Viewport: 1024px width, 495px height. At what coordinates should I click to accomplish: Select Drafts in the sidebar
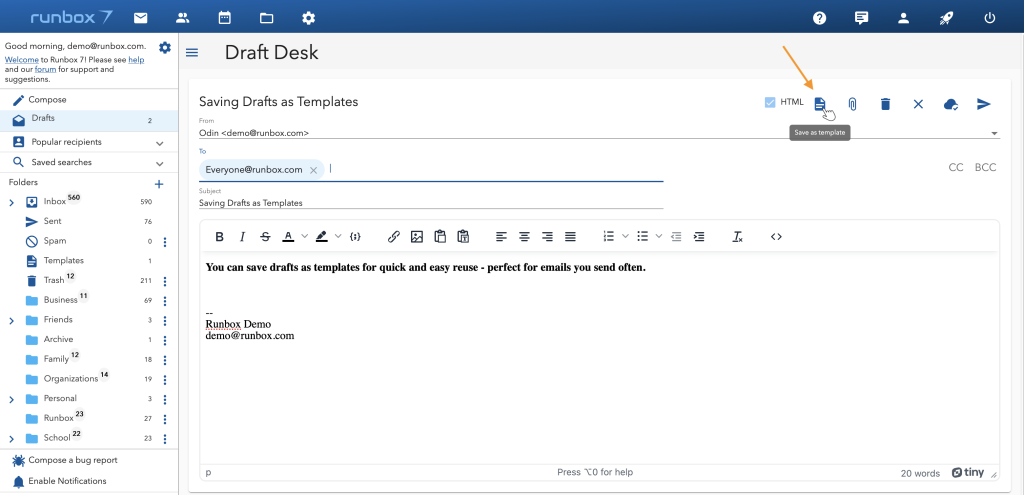pyautogui.click(x=89, y=121)
